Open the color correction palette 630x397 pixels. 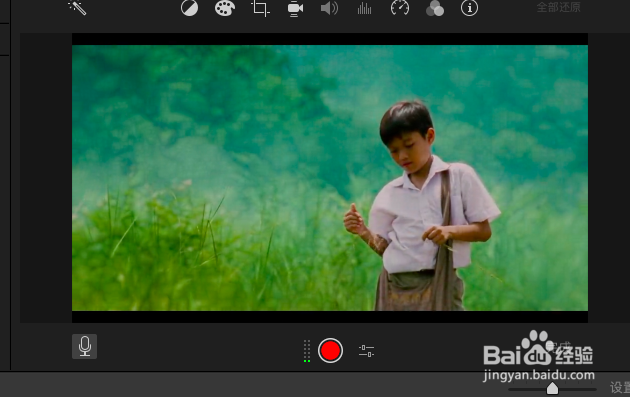click(x=225, y=8)
